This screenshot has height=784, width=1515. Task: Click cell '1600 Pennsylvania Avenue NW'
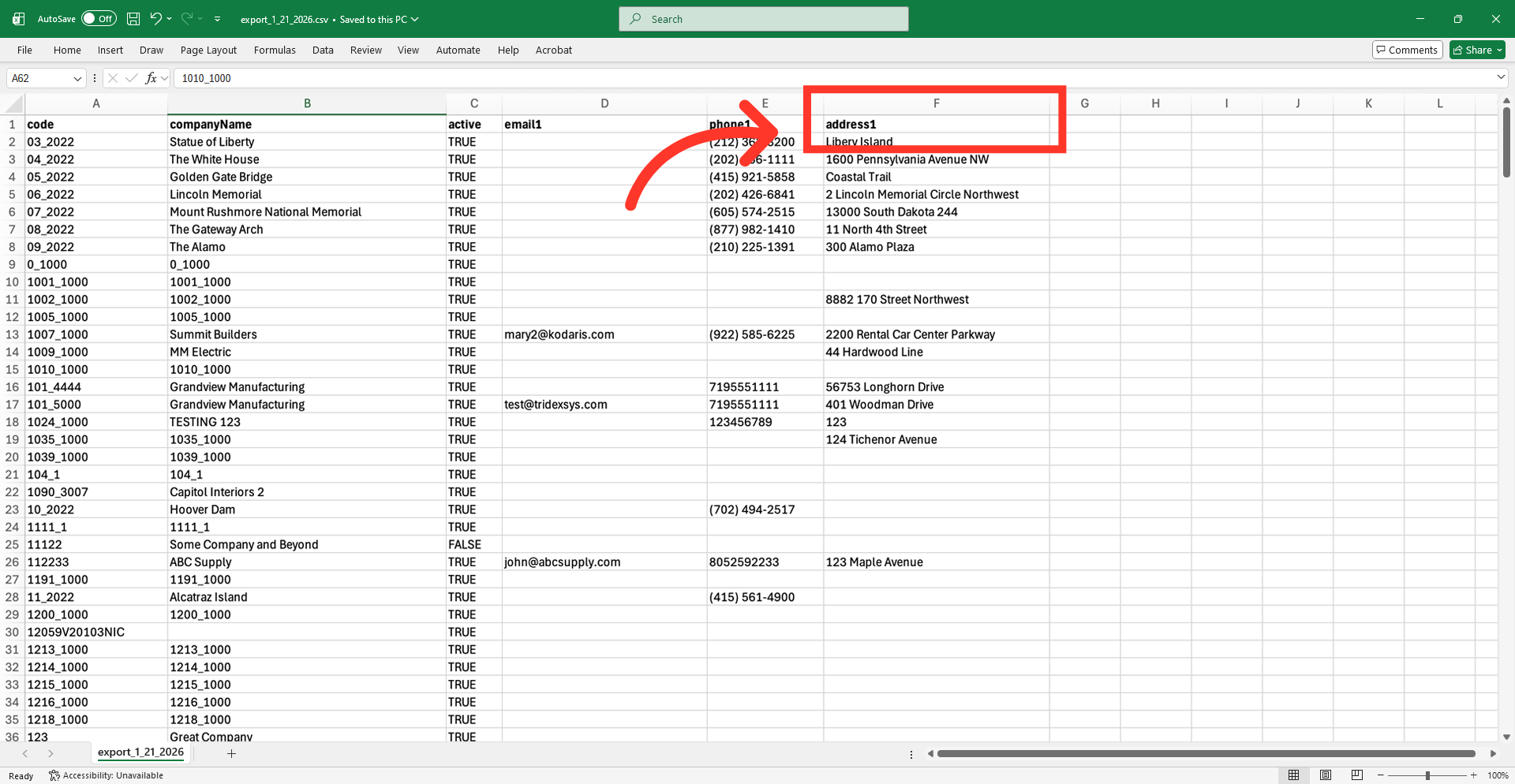click(x=937, y=159)
